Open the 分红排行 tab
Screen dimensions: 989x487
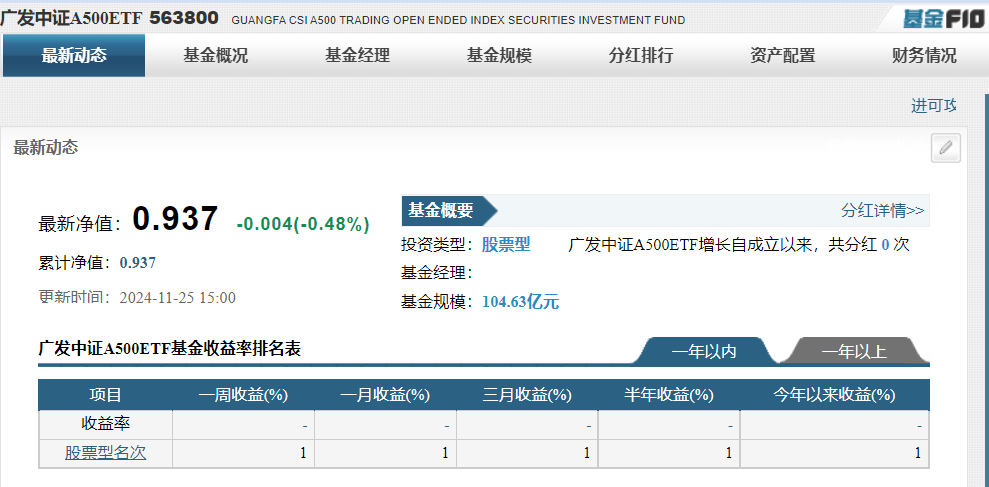tap(641, 56)
